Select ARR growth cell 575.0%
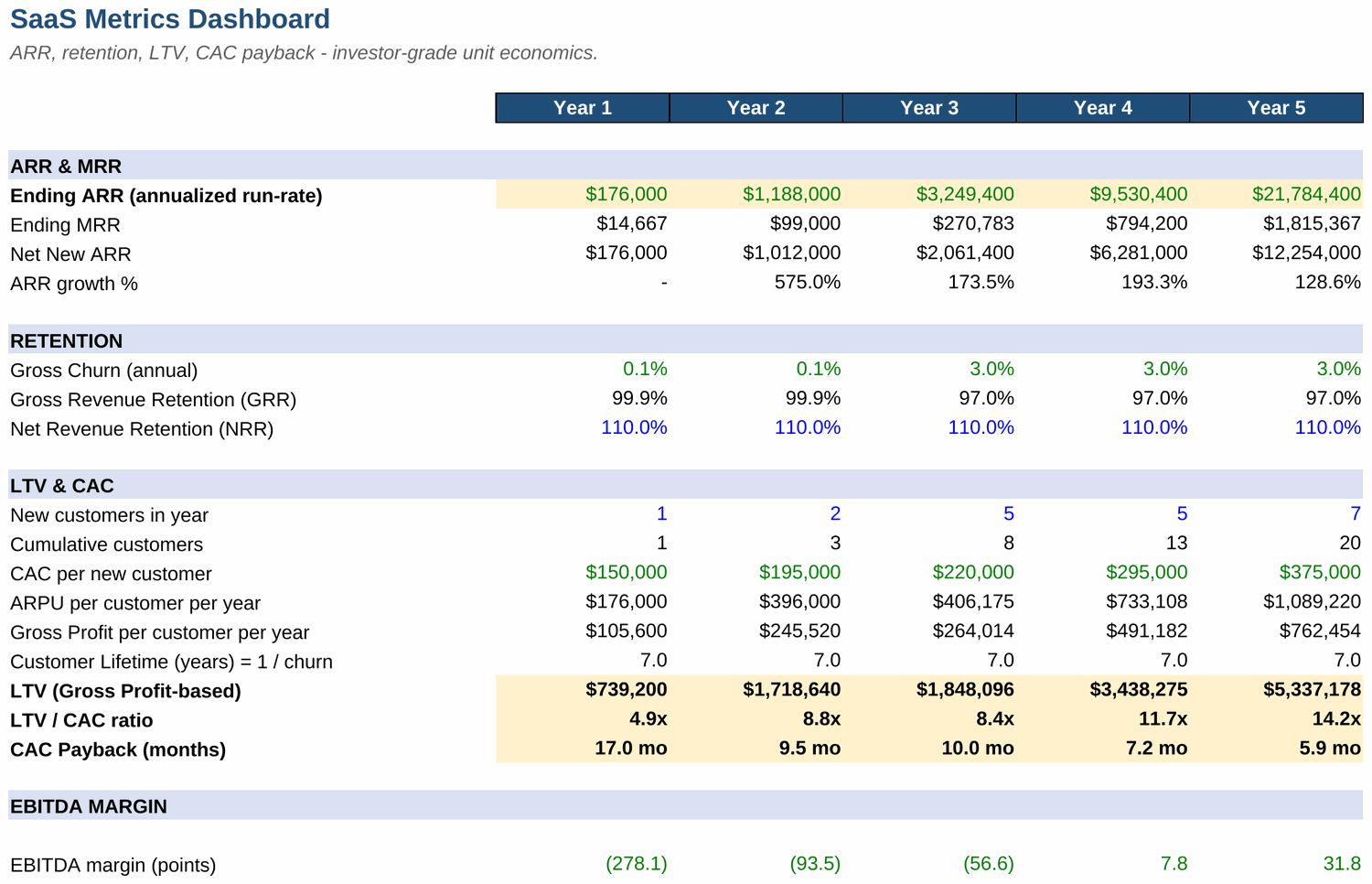The image size is (1372, 884). (x=756, y=282)
